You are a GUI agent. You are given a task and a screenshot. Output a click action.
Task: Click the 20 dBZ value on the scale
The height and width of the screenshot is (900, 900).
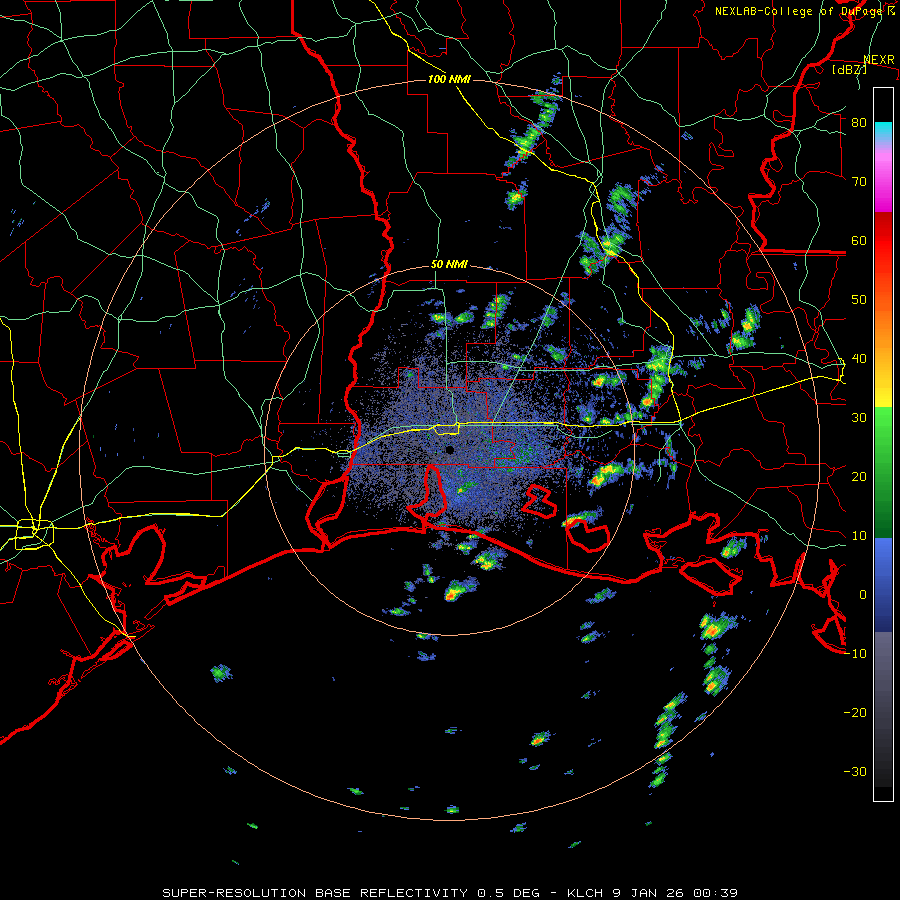[x=859, y=477]
